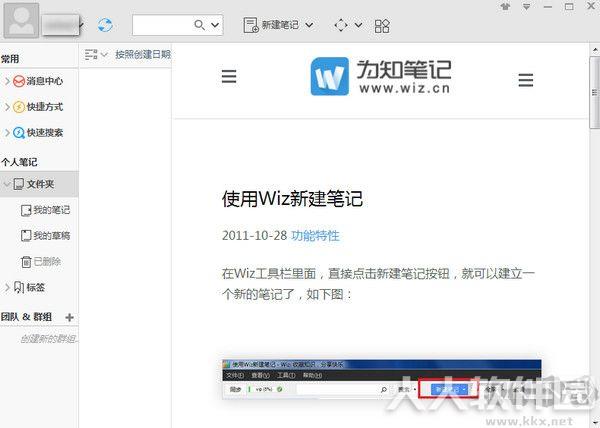Click the note list view options icon
Viewport: 600px width, 428px height.
coord(91,55)
